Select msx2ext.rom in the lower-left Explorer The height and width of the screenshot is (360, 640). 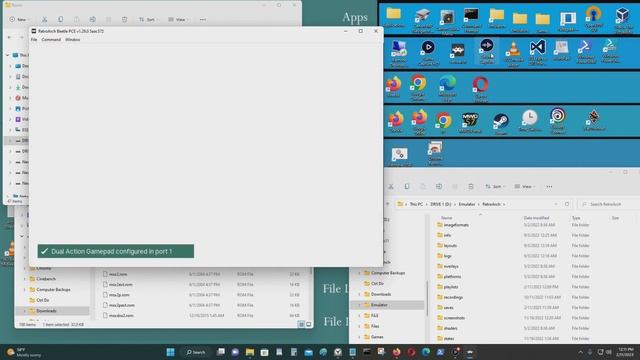click(202, 284)
